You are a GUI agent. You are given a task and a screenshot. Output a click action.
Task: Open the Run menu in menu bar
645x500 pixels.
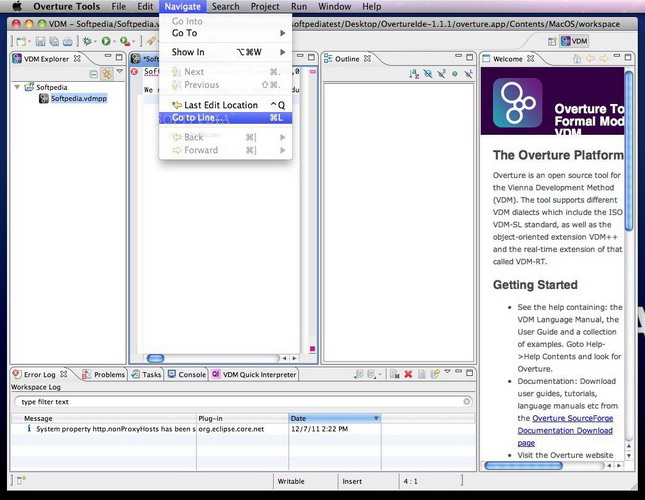299,7
